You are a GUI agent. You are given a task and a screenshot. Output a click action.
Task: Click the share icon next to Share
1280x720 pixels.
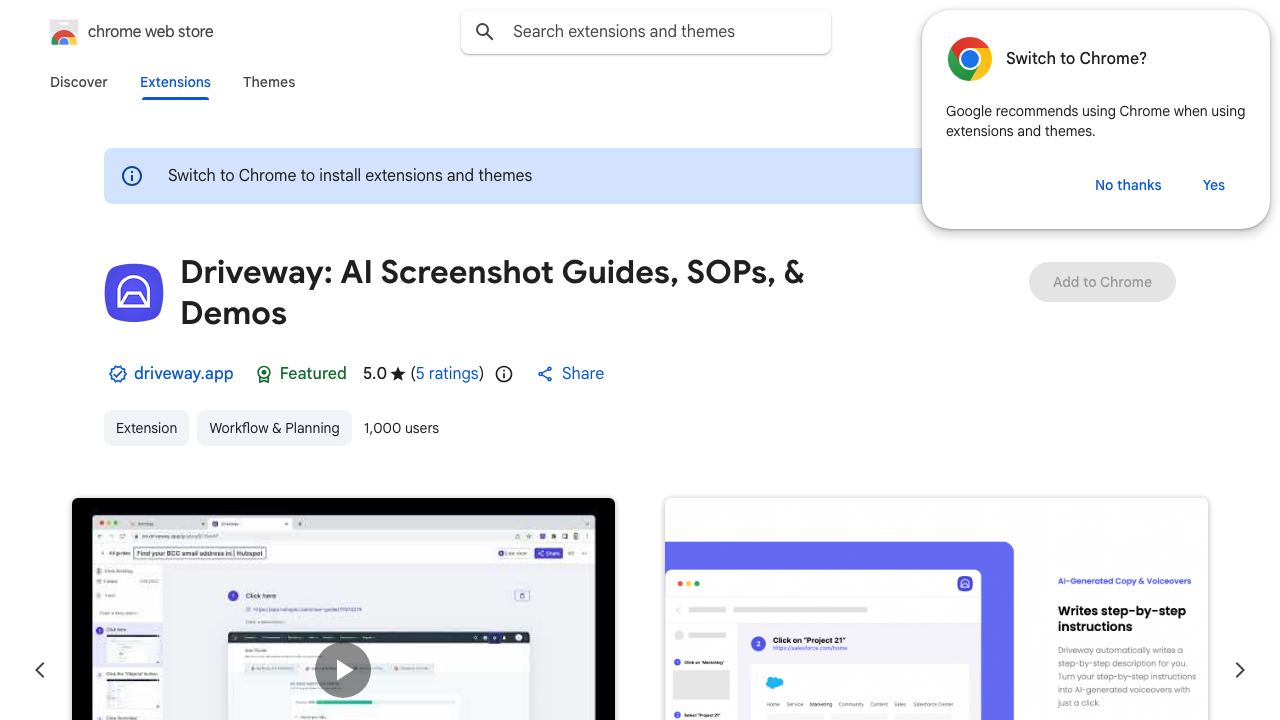(x=545, y=374)
